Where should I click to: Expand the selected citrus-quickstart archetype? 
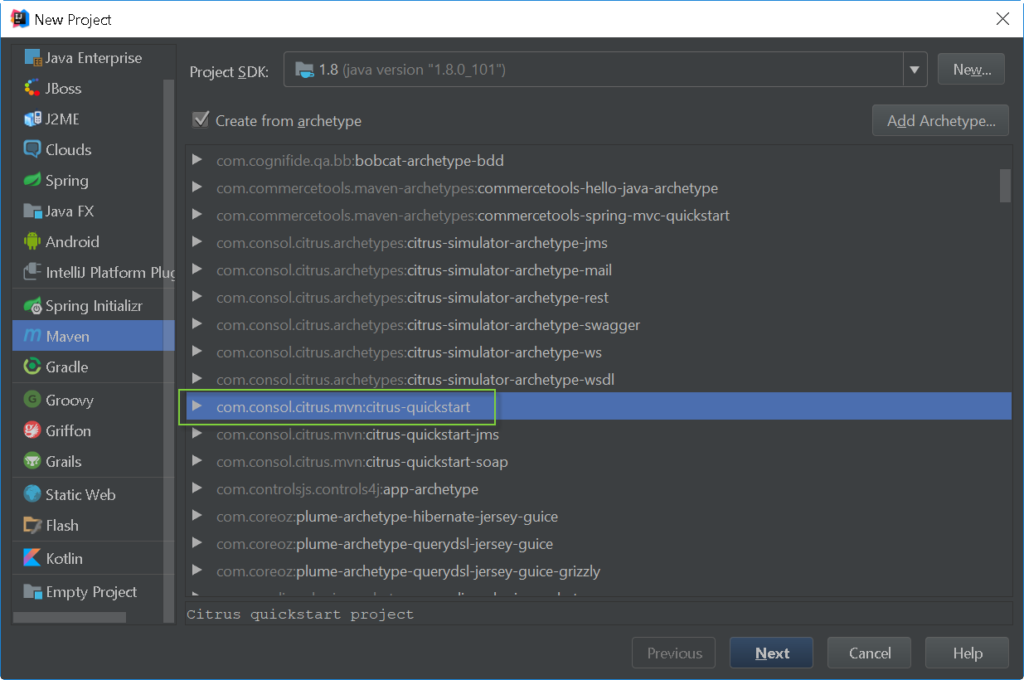[x=197, y=406]
